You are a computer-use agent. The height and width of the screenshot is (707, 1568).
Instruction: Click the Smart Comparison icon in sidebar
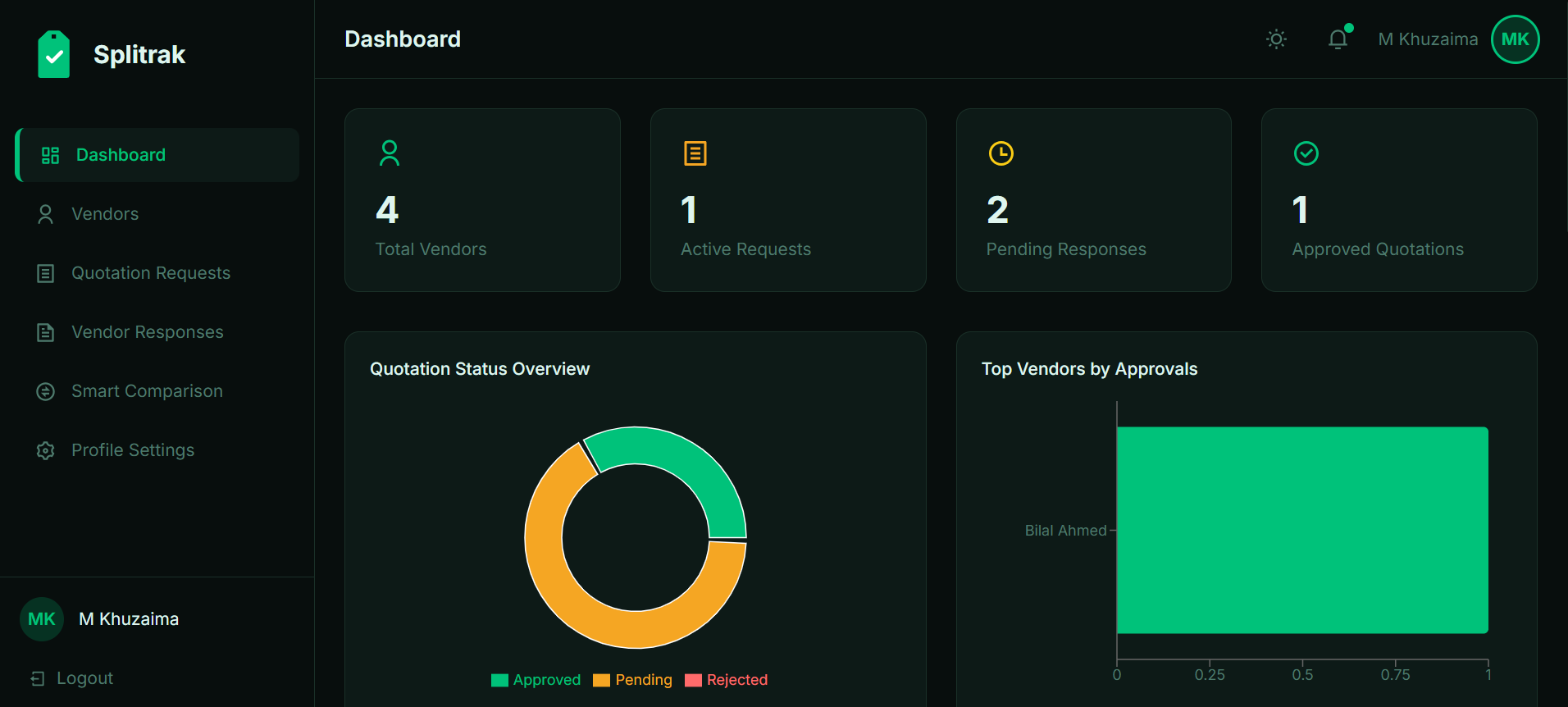click(x=46, y=391)
